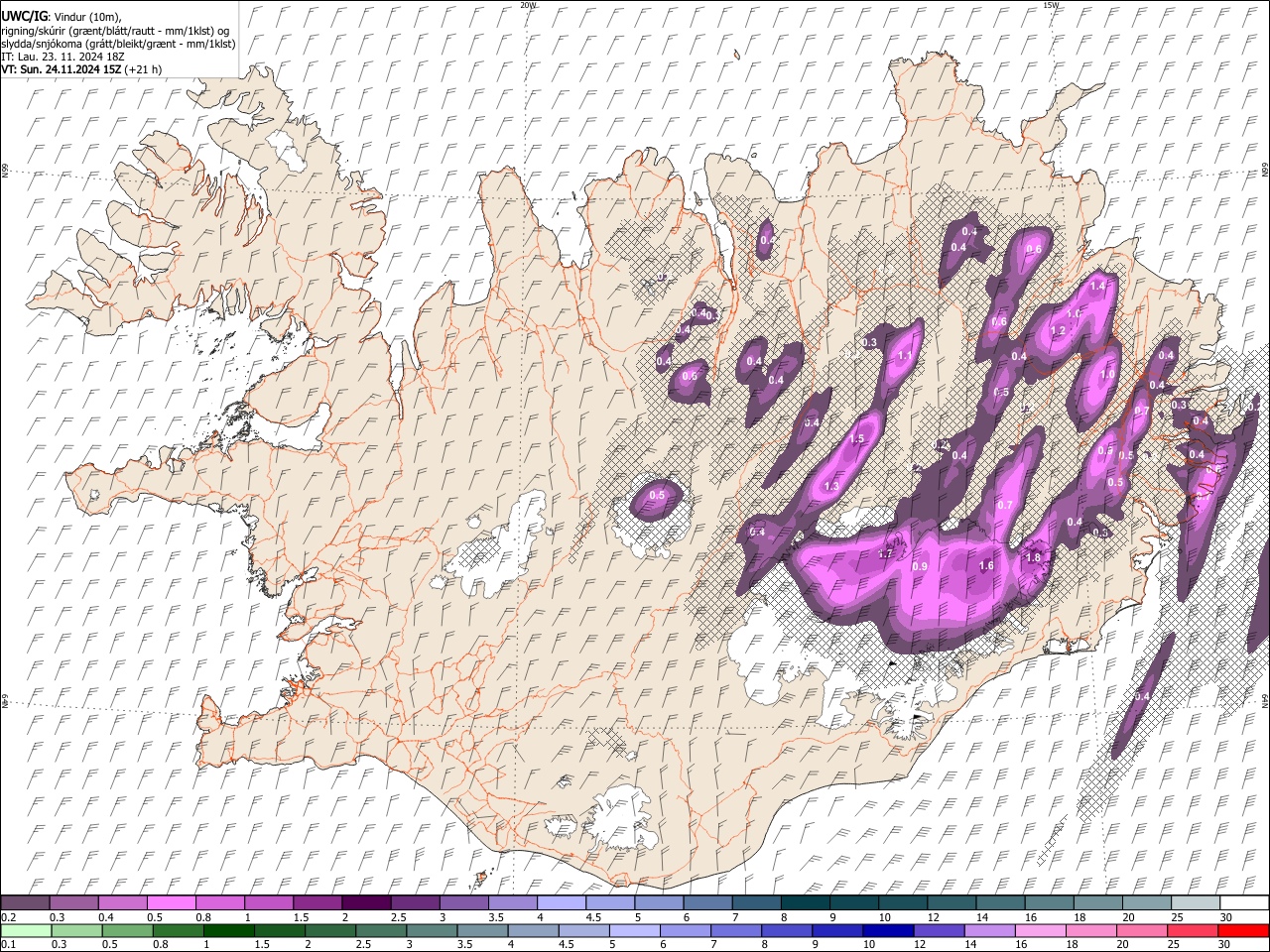Image resolution: width=1270 pixels, height=952 pixels.
Task: Click the 'rigning/skúrir' legend description line
Action: point(114,30)
